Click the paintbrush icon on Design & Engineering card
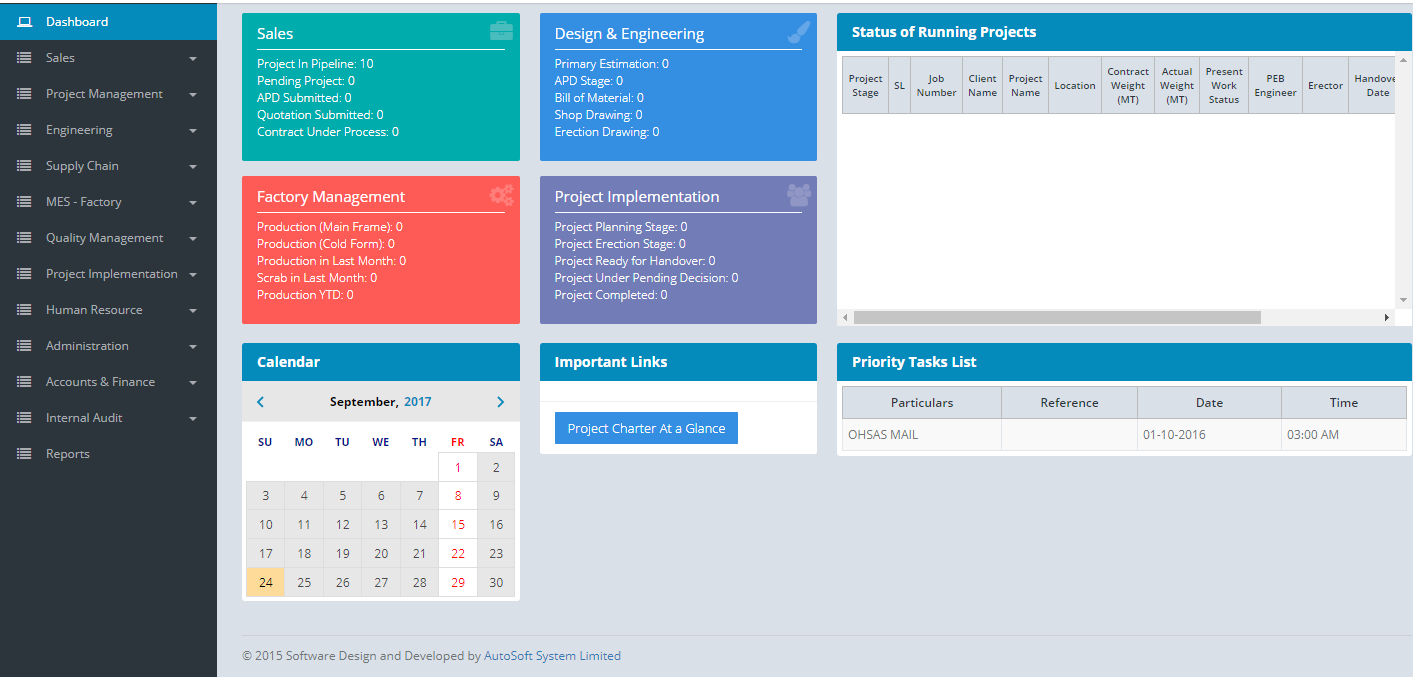The width and height of the screenshot is (1413, 677). 798,32
